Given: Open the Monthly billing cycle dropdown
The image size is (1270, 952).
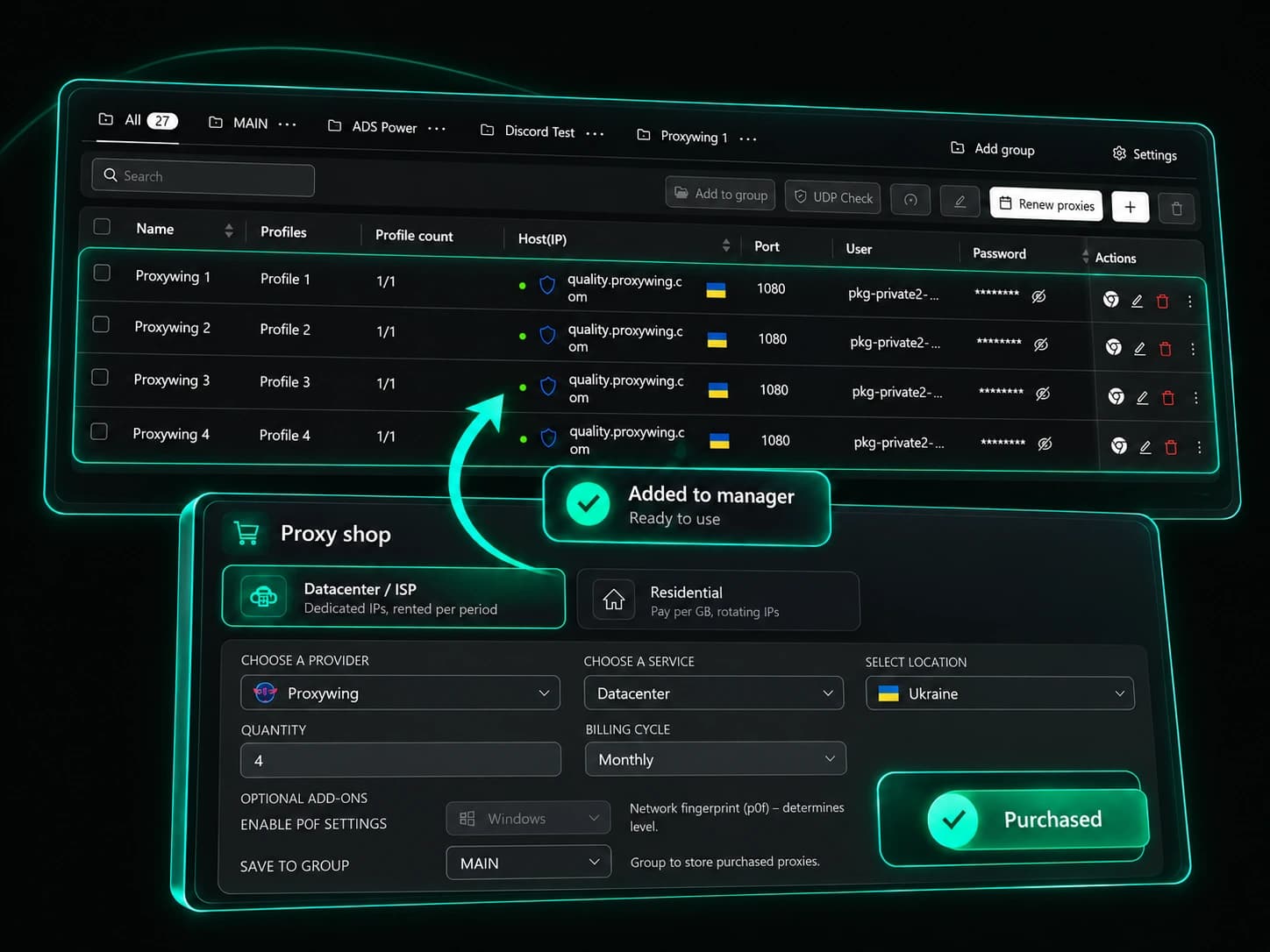Looking at the screenshot, I should tap(716, 759).
